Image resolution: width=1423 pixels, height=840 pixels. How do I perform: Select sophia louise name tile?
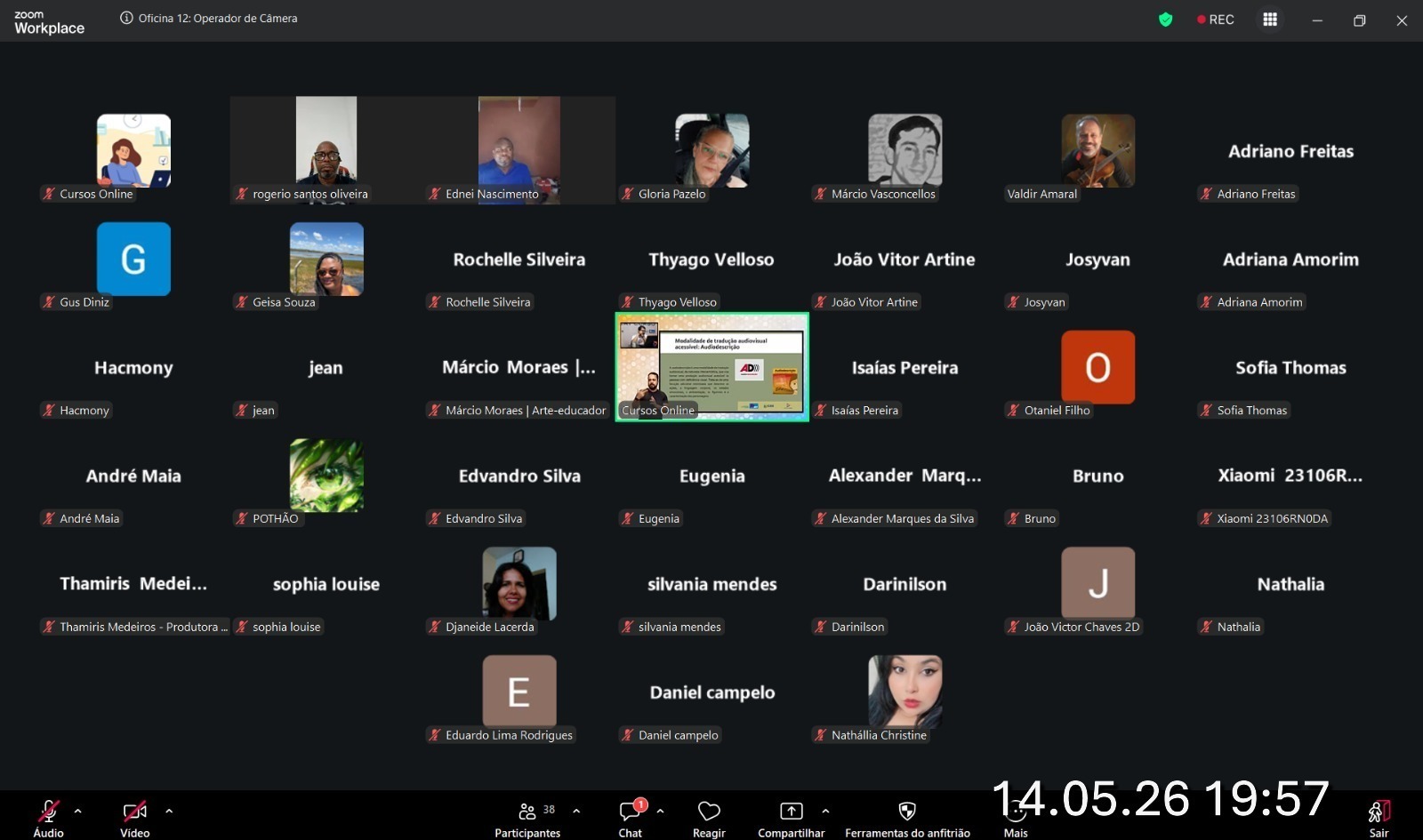pos(326,584)
